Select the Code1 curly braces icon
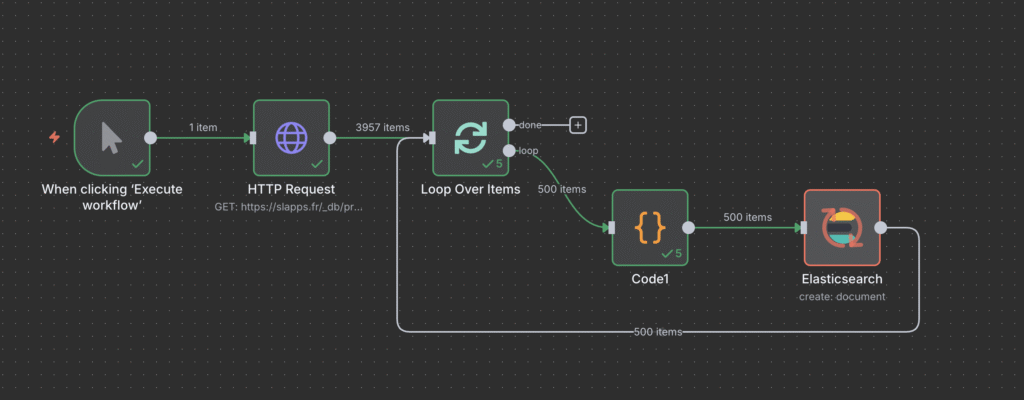Image resolution: width=1024 pixels, height=400 pixels. click(650, 228)
